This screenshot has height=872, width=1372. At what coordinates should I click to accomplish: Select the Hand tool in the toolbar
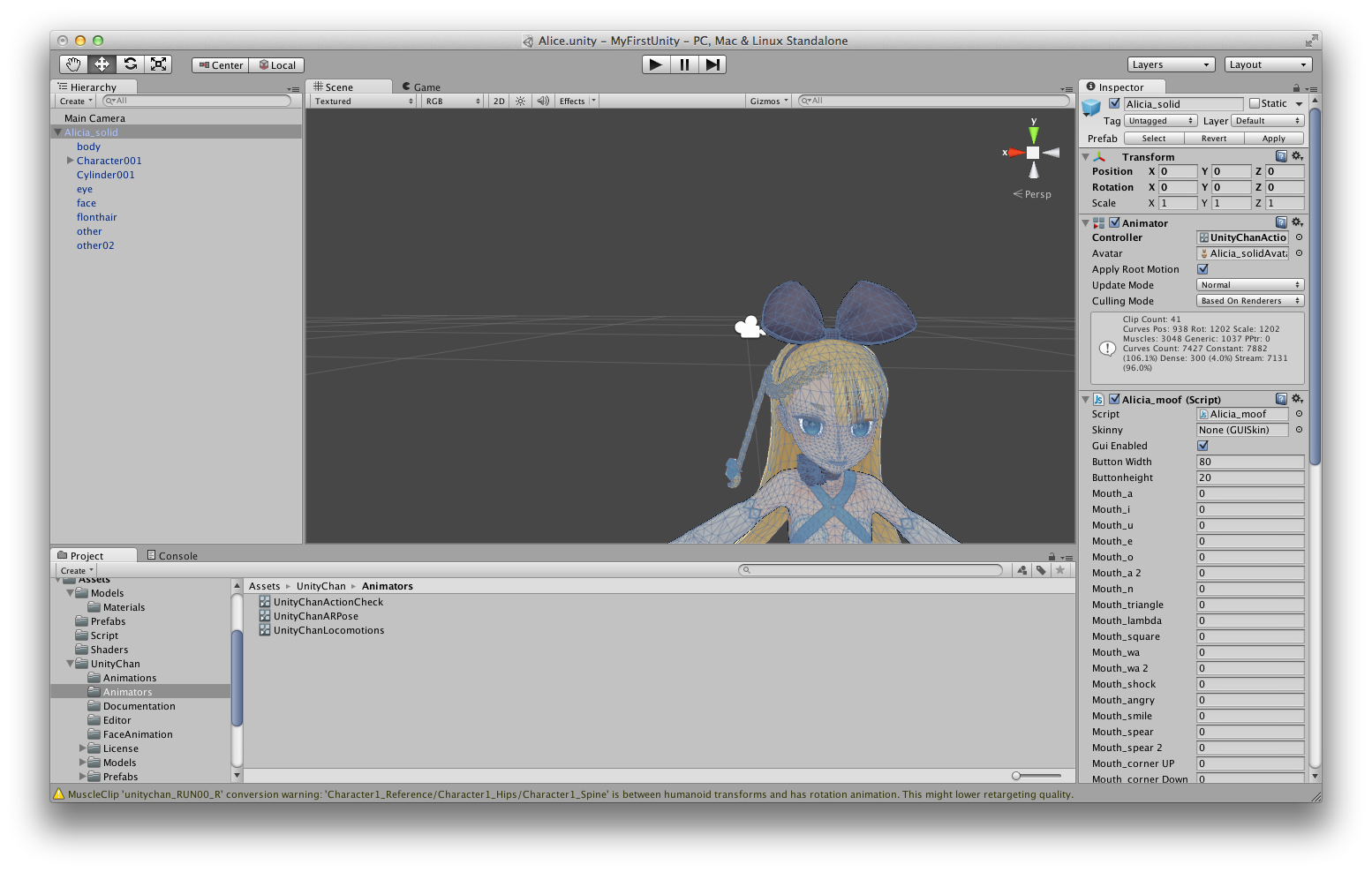73,64
